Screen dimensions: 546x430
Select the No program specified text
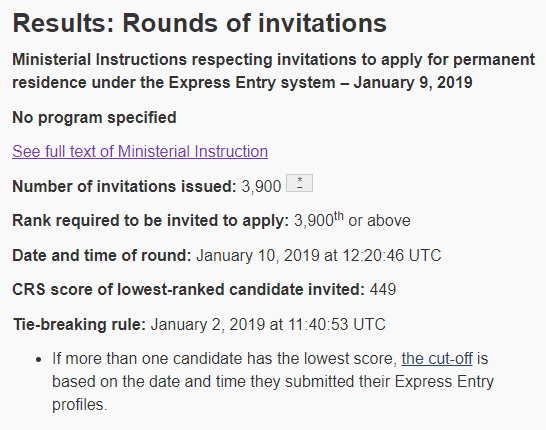point(94,118)
